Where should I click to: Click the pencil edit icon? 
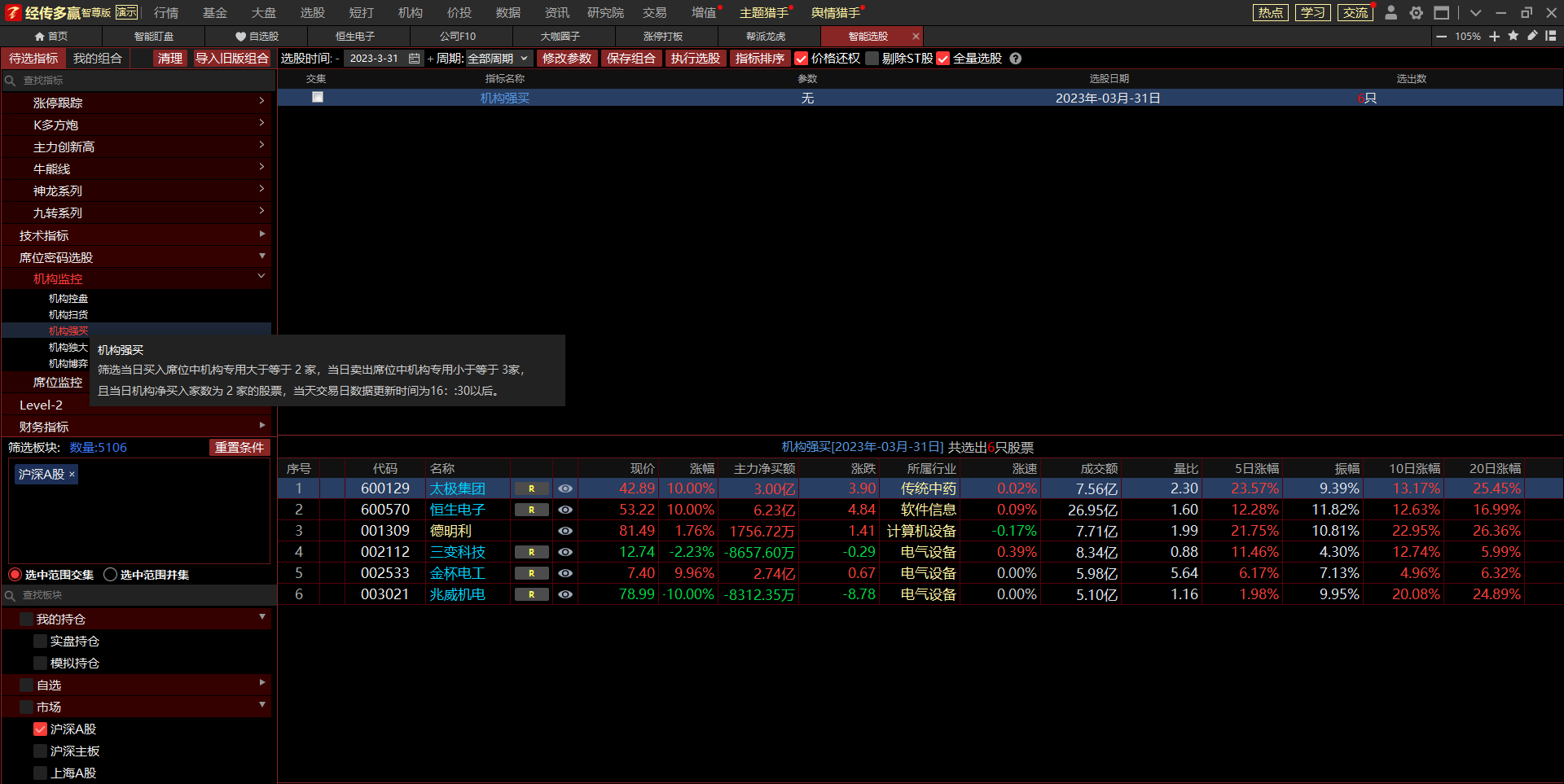pyautogui.click(x=1531, y=36)
